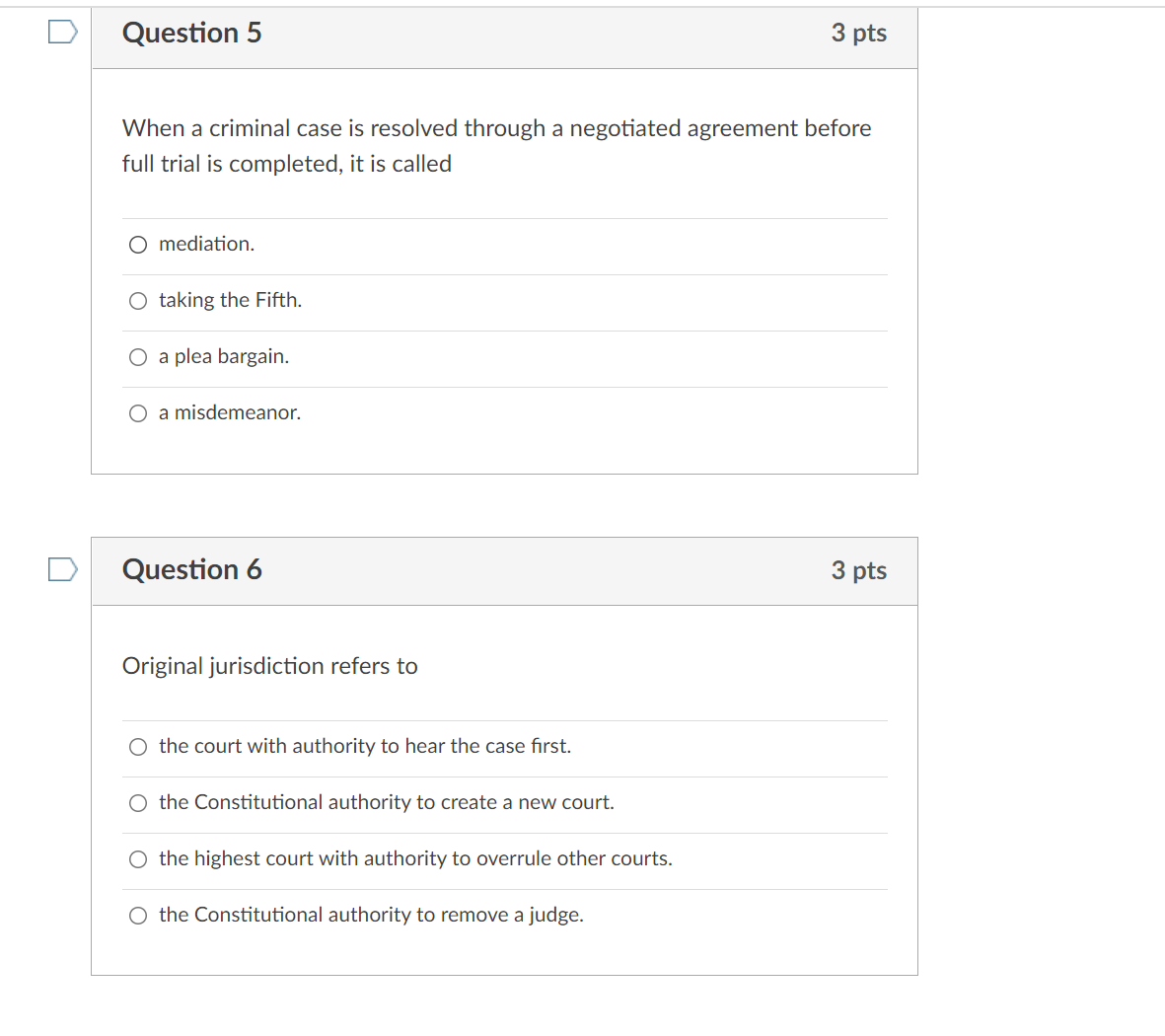Pick the 'a misdemeanor.' radio button

[x=138, y=413]
